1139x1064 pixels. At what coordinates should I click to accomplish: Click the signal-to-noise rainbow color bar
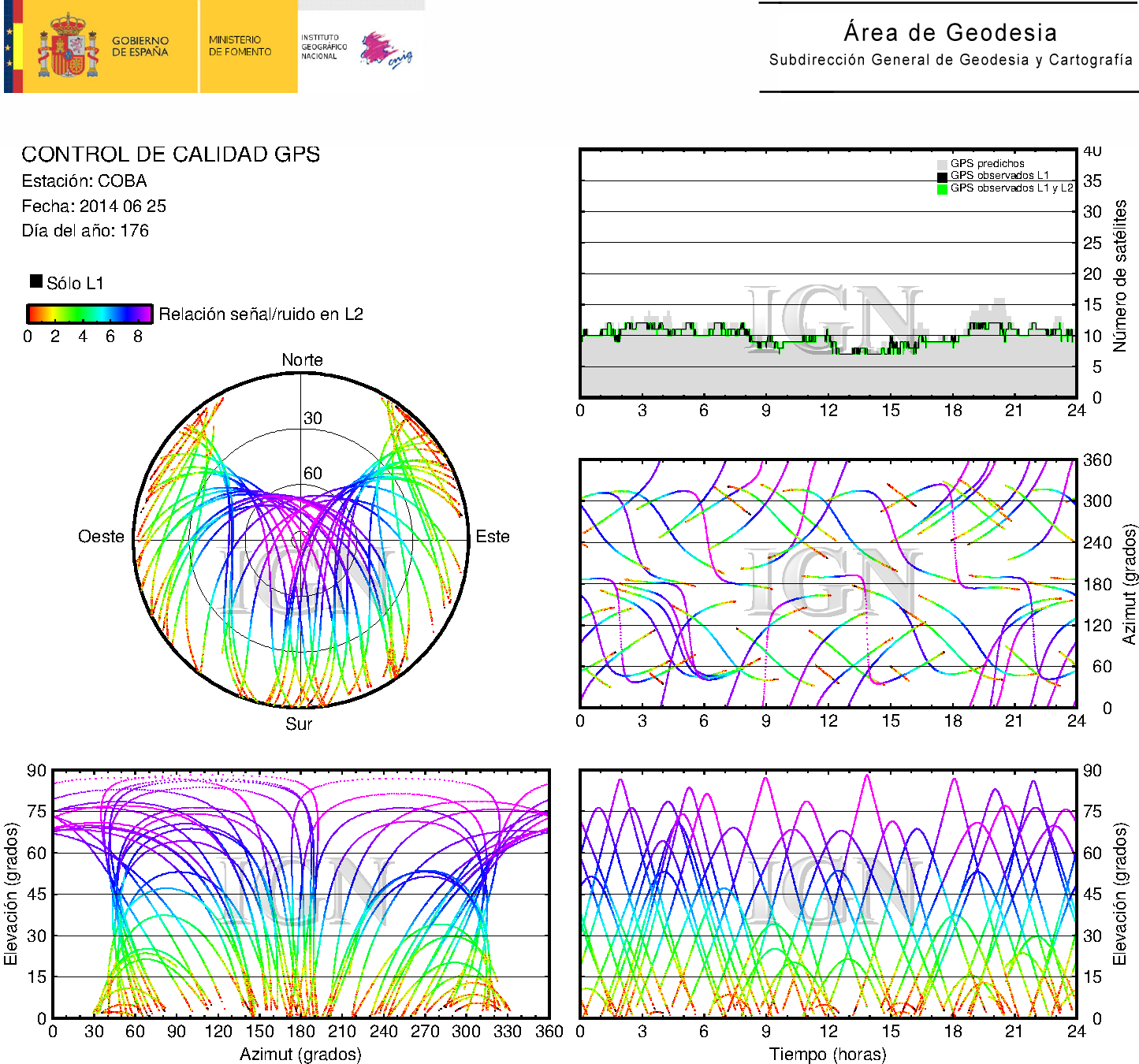tap(90, 314)
